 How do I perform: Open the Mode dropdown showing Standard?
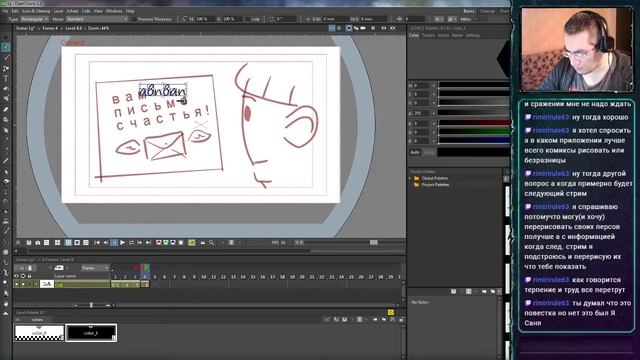(x=97, y=19)
